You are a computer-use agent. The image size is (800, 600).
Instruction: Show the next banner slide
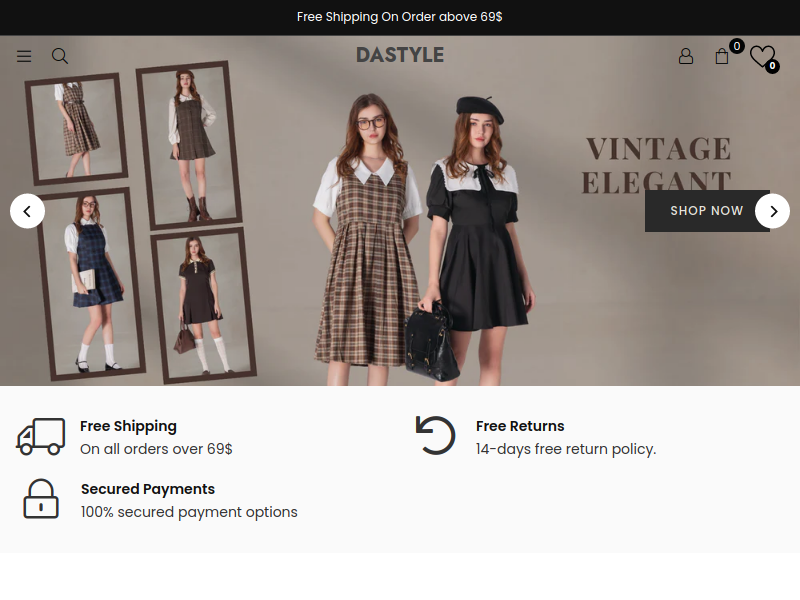click(x=772, y=211)
